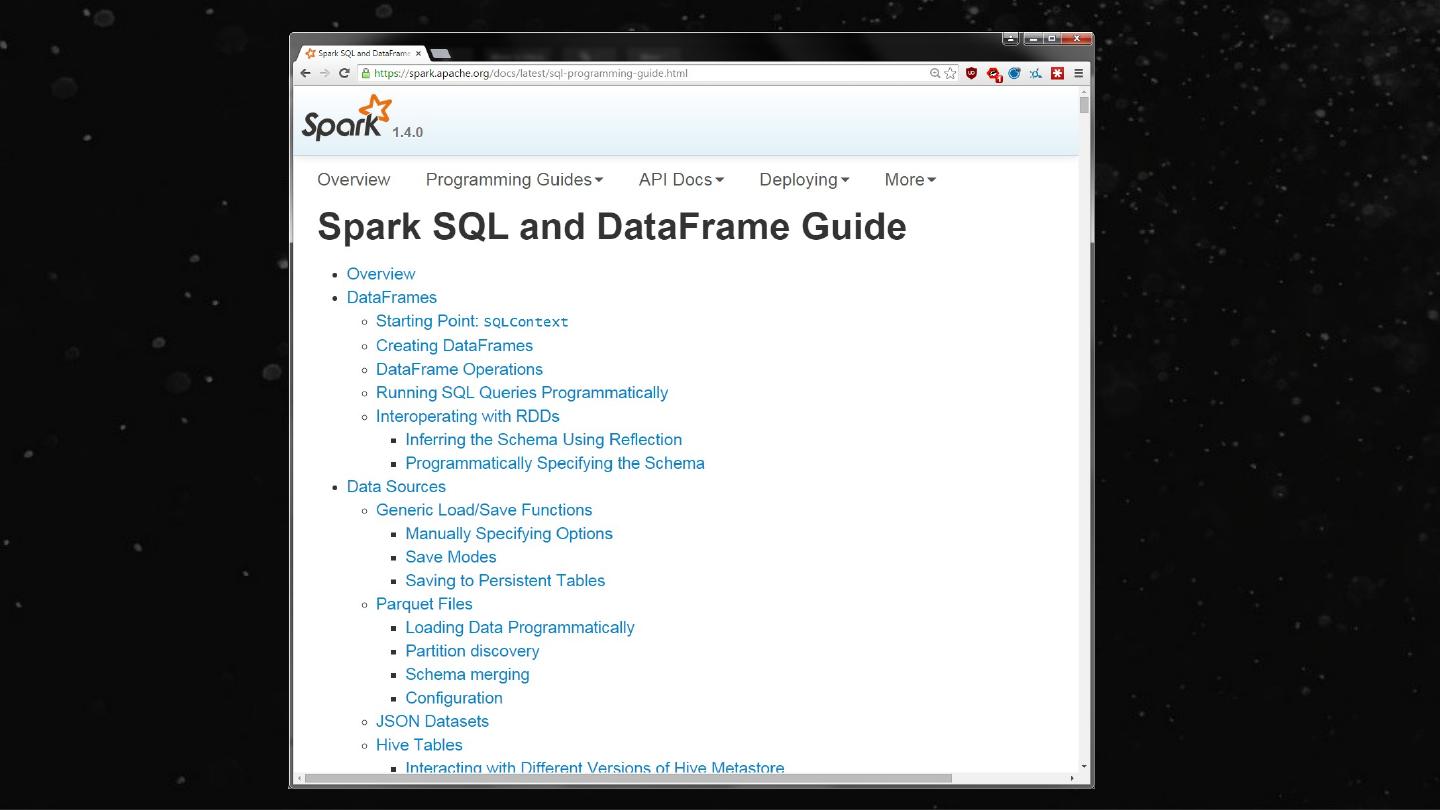The image size is (1440, 810).
Task: Reload the Spark documentation page
Action: tap(345, 73)
